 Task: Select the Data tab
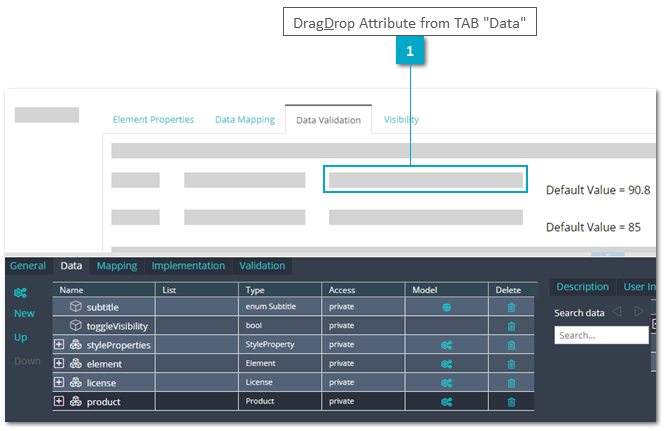pos(71,266)
